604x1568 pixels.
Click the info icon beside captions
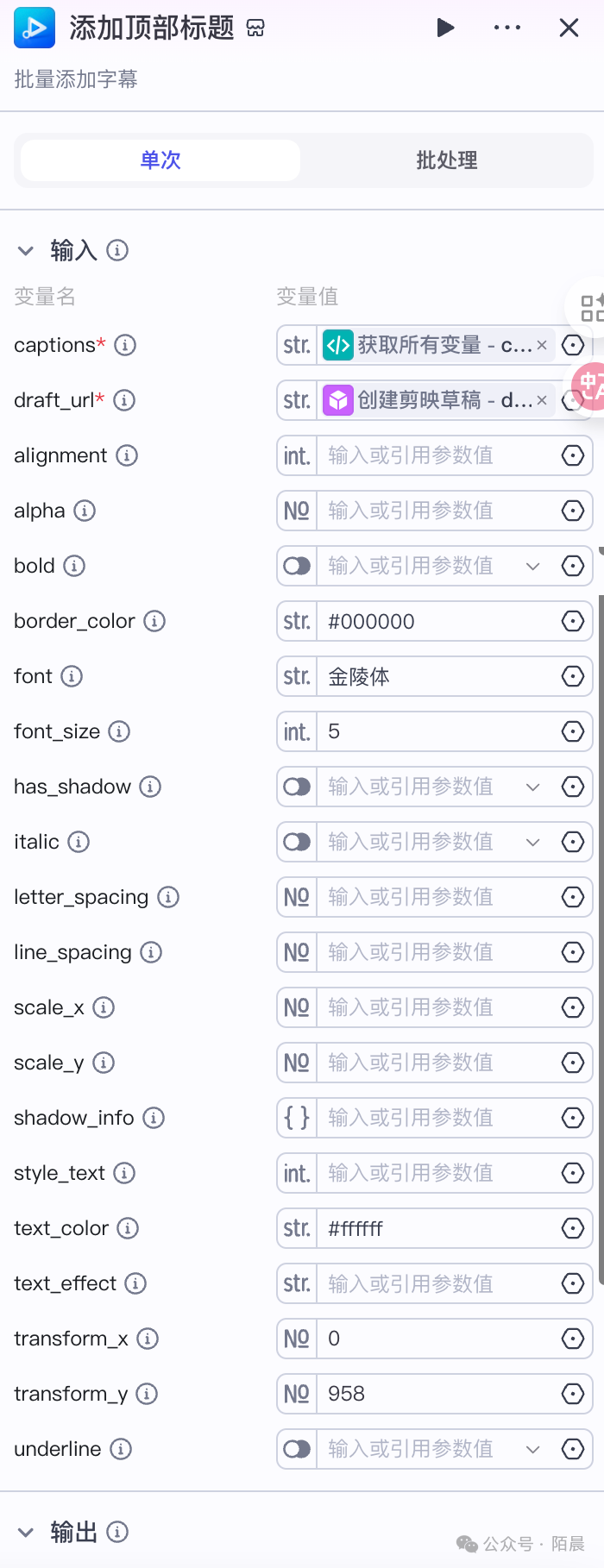click(125, 345)
